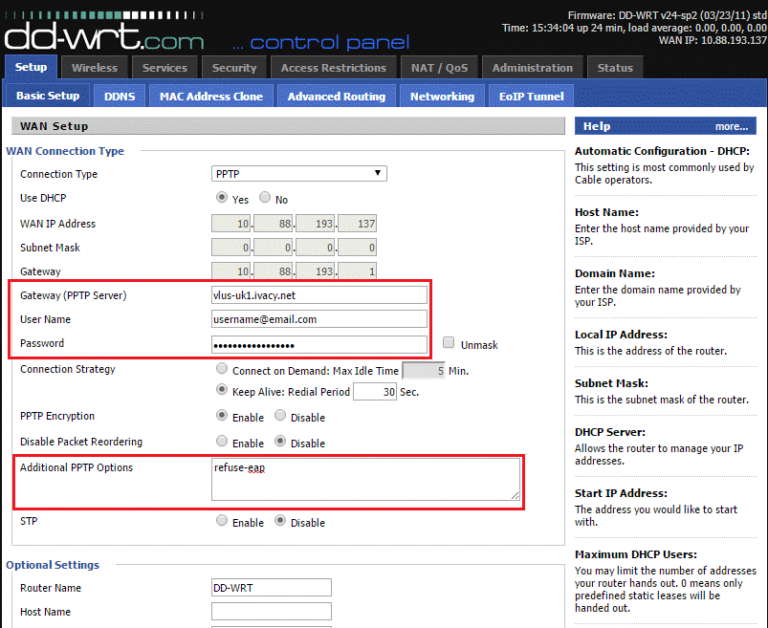Select the EoIP Tunnel sub-tab

531,97
